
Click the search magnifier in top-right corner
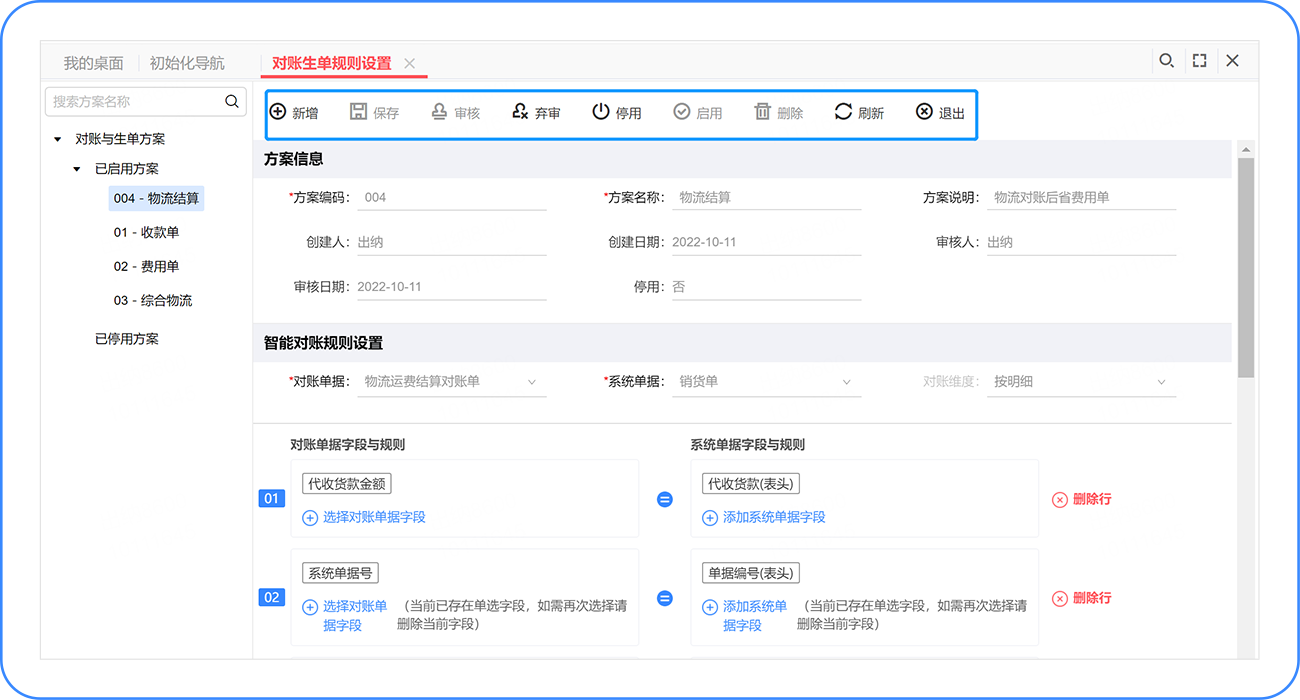click(1166, 61)
